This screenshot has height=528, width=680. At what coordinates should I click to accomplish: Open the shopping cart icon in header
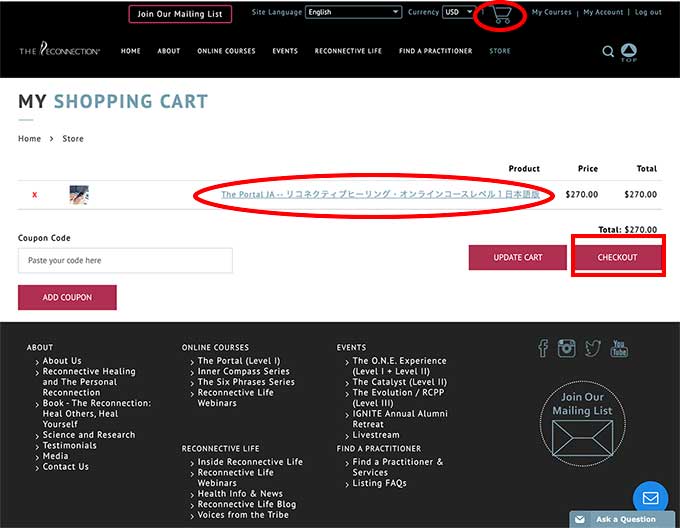(x=501, y=15)
